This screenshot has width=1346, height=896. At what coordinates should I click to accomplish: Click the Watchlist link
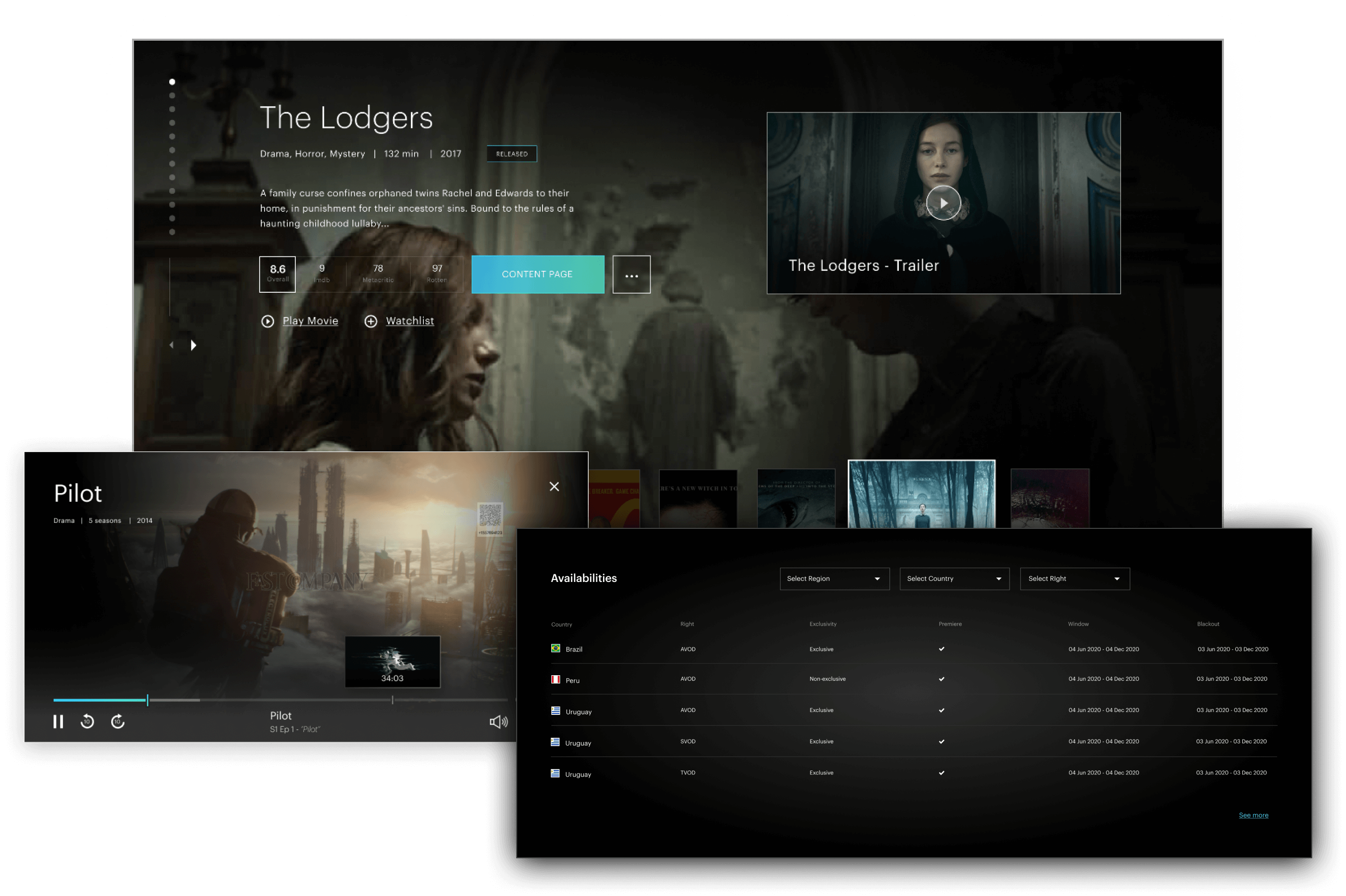click(x=410, y=321)
